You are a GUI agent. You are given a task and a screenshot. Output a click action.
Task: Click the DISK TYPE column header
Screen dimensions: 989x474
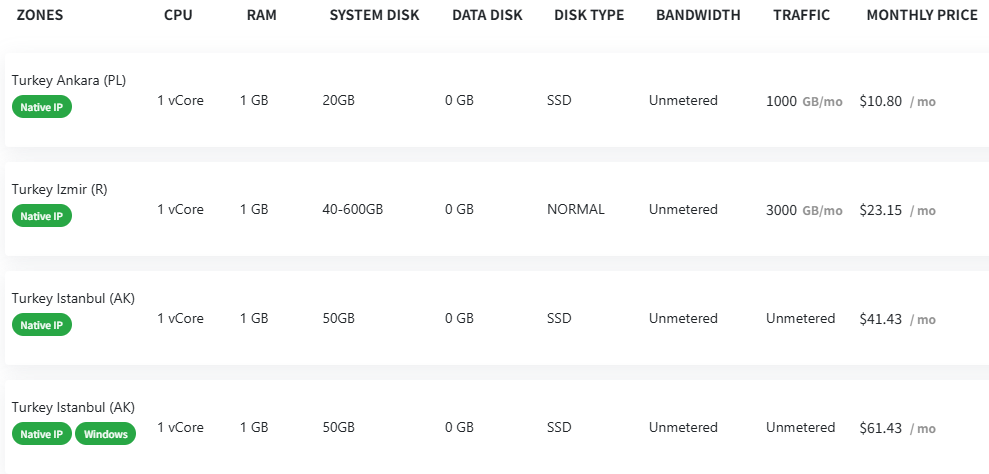[x=589, y=15]
